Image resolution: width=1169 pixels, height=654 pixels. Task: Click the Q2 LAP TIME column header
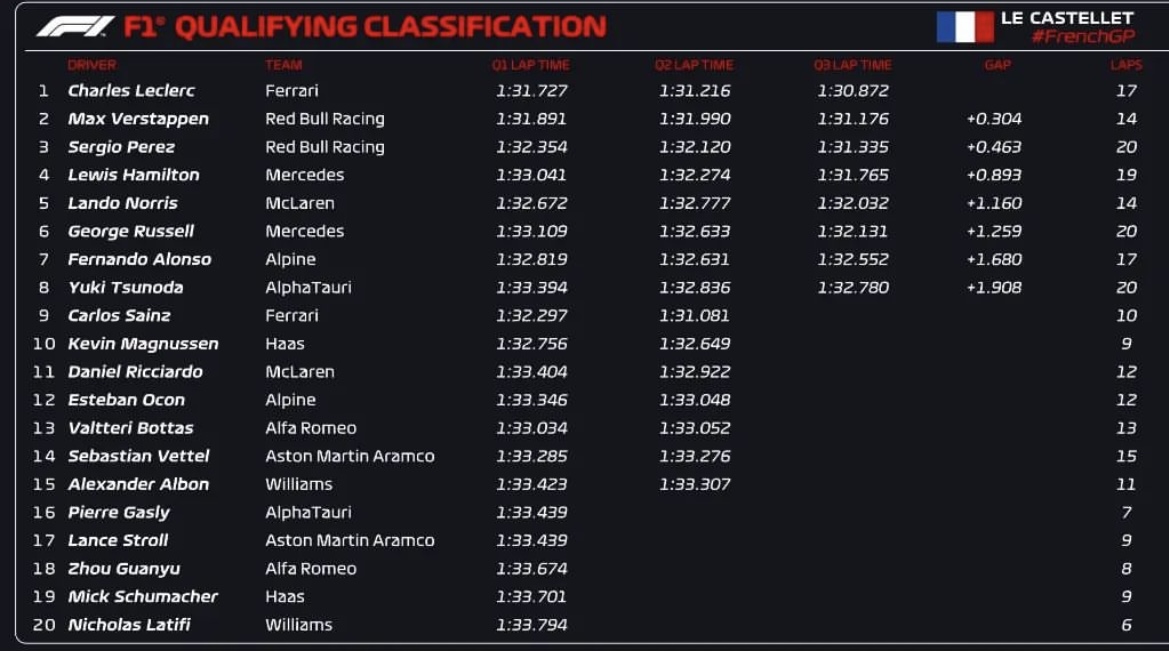[693, 65]
